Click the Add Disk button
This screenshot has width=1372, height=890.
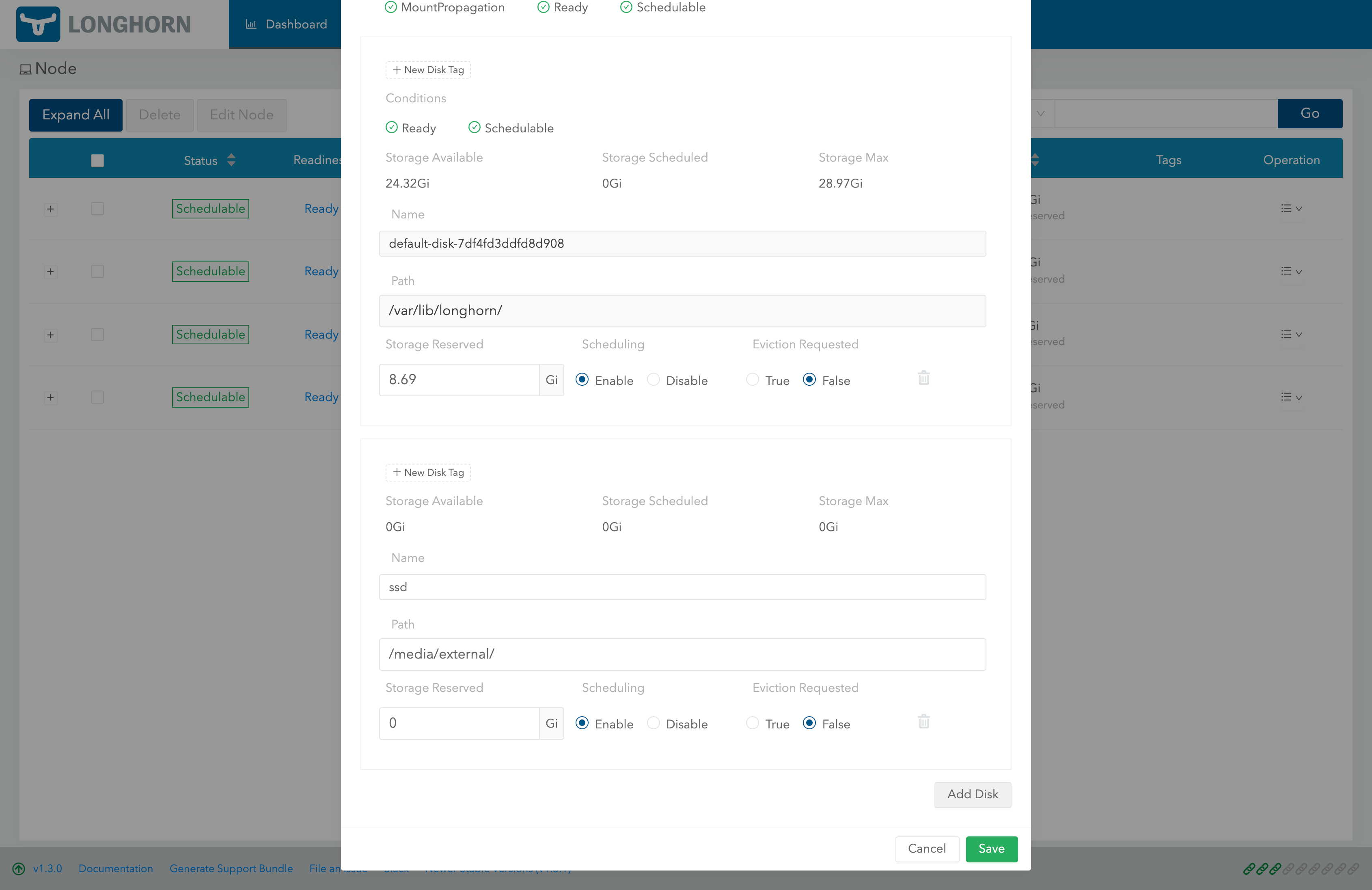point(972,794)
